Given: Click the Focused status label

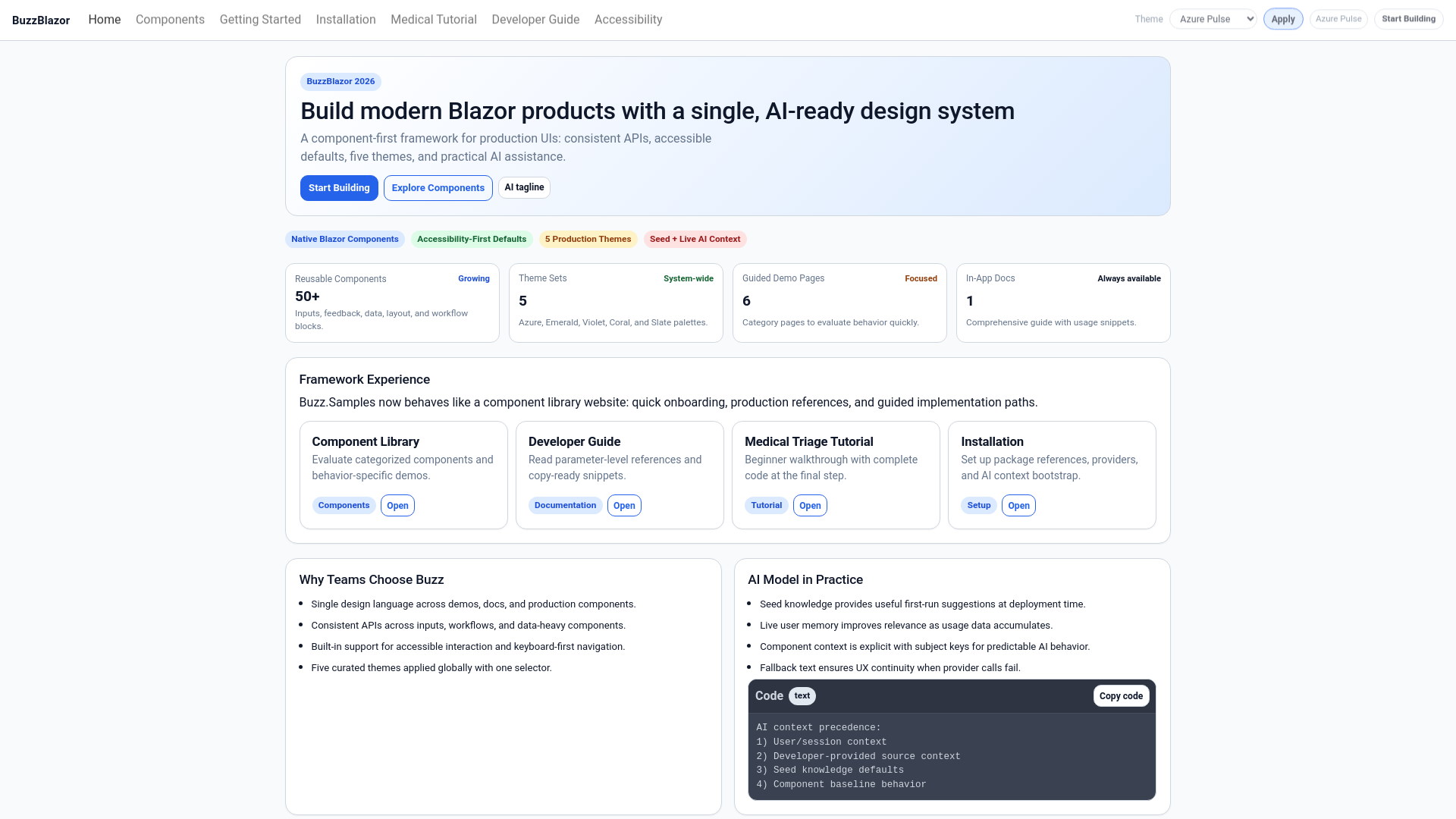Looking at the screenshot, I should [921, 279].
